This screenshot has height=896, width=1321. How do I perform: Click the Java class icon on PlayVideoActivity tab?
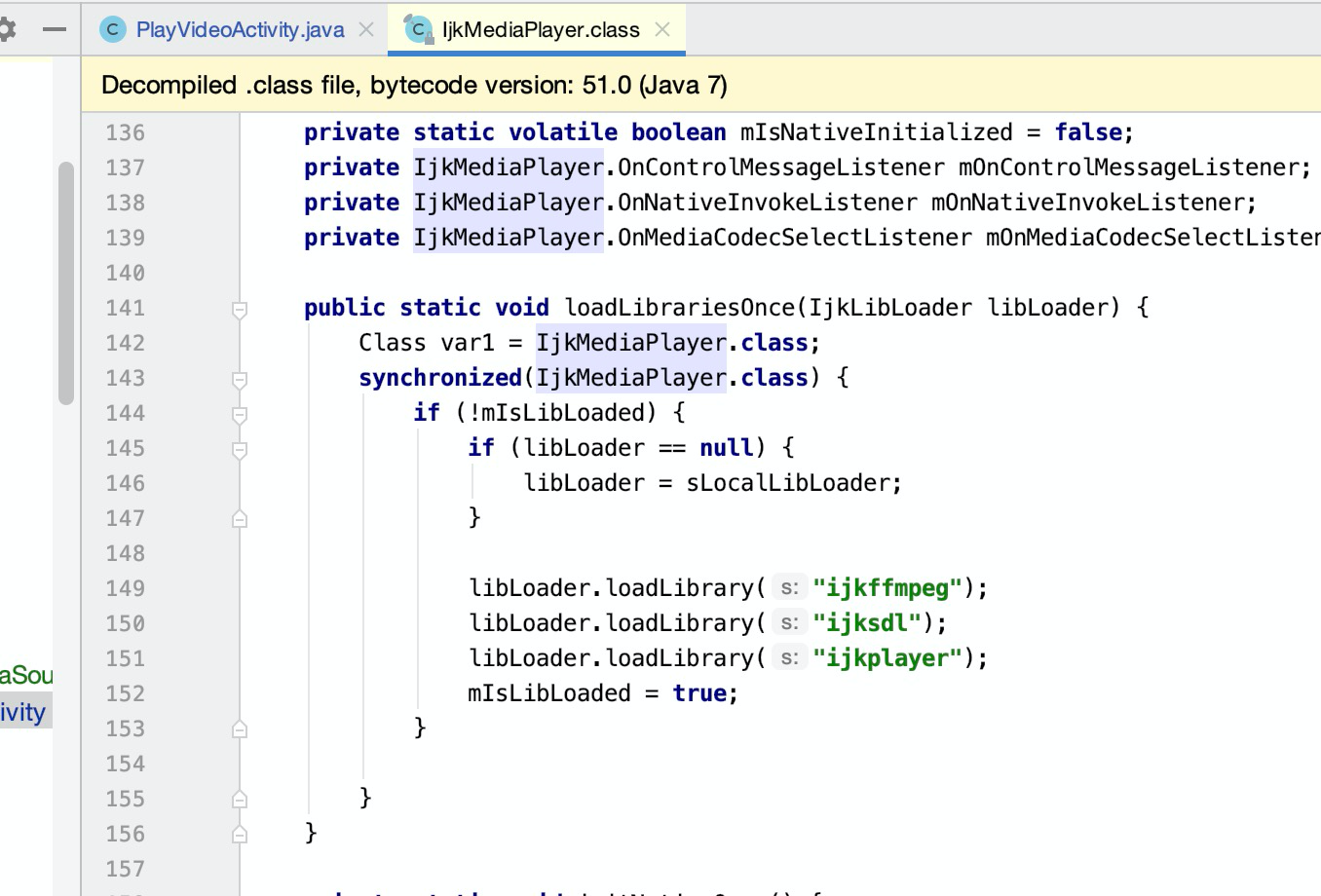point(113,29)
